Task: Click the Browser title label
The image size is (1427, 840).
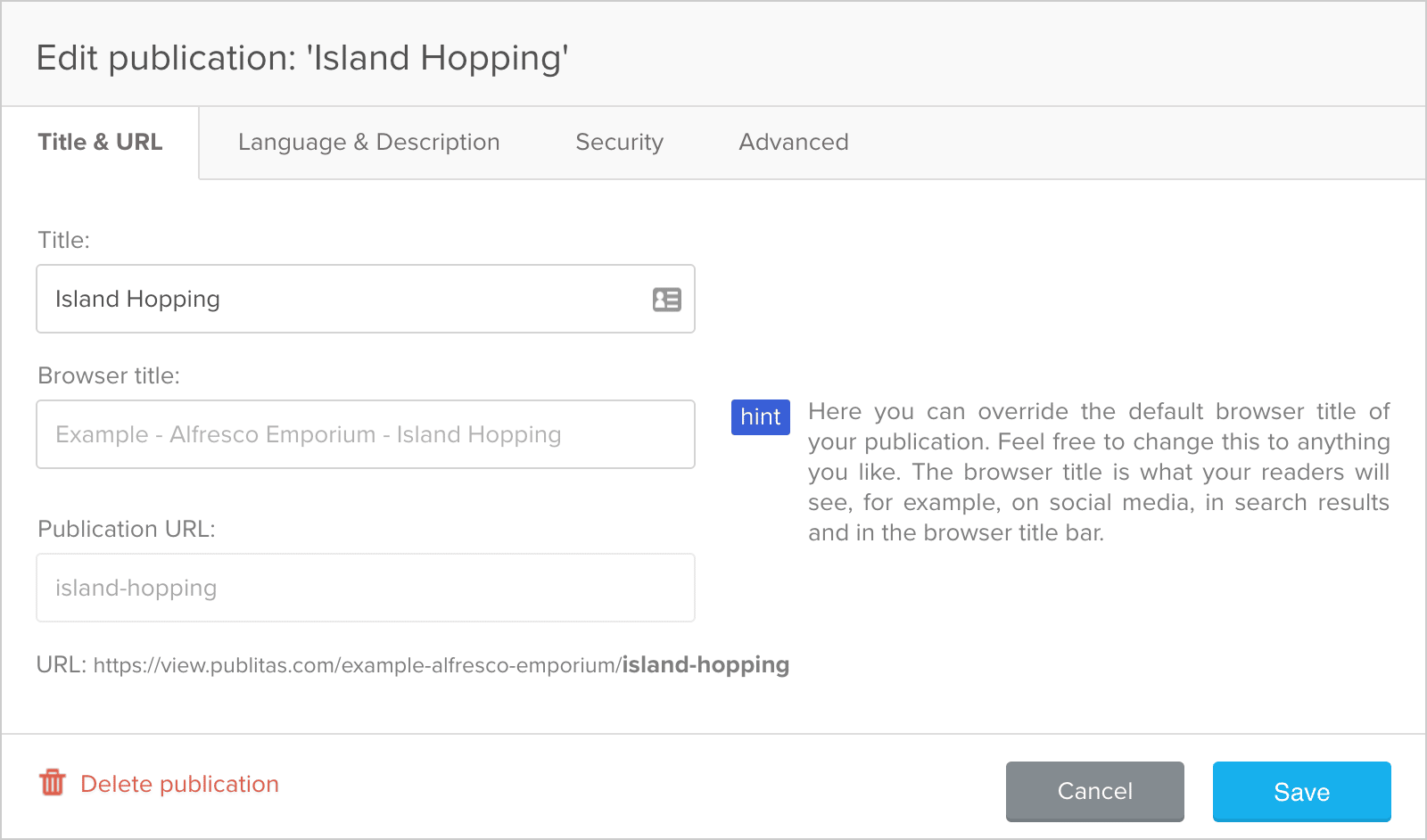Action: (x=109, y=375)
